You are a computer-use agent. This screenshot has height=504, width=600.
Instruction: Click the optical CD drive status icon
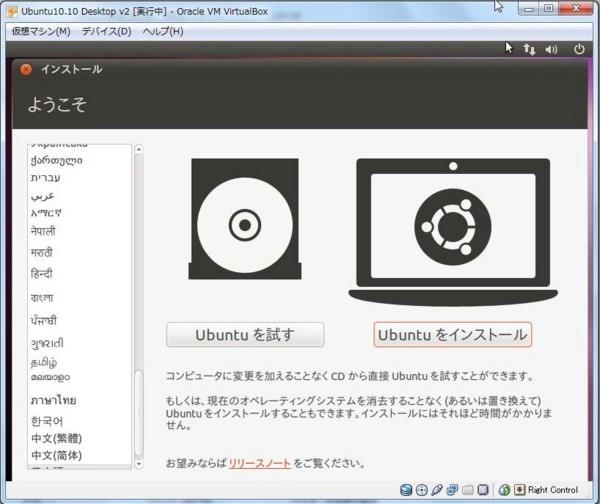422,490
